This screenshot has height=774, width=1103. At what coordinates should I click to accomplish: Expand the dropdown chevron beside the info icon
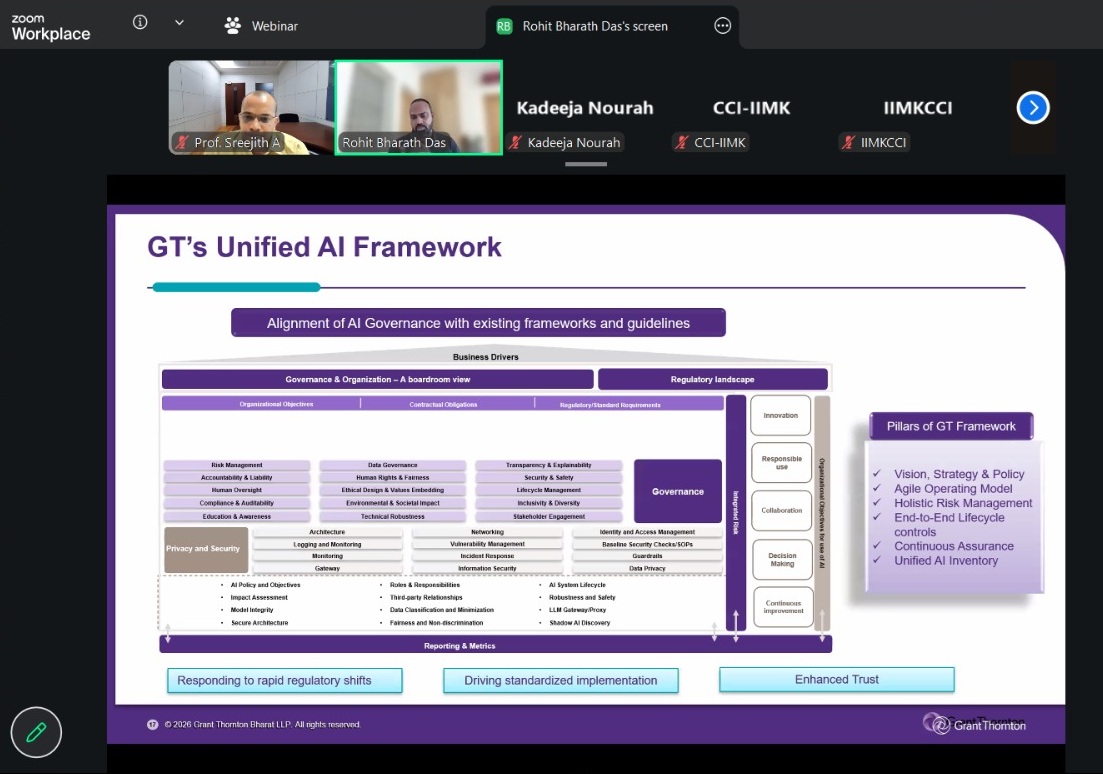pyautogui.click(x=179, y=23)
